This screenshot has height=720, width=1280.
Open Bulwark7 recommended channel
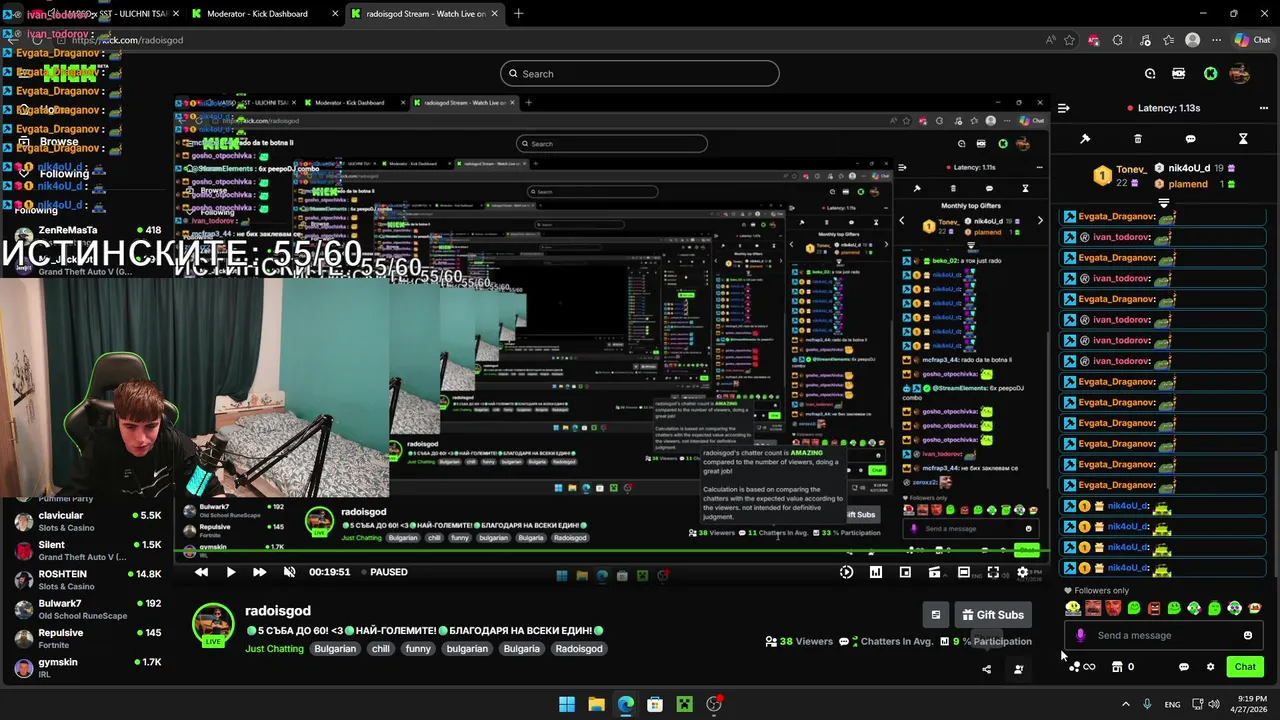(87, 609)
